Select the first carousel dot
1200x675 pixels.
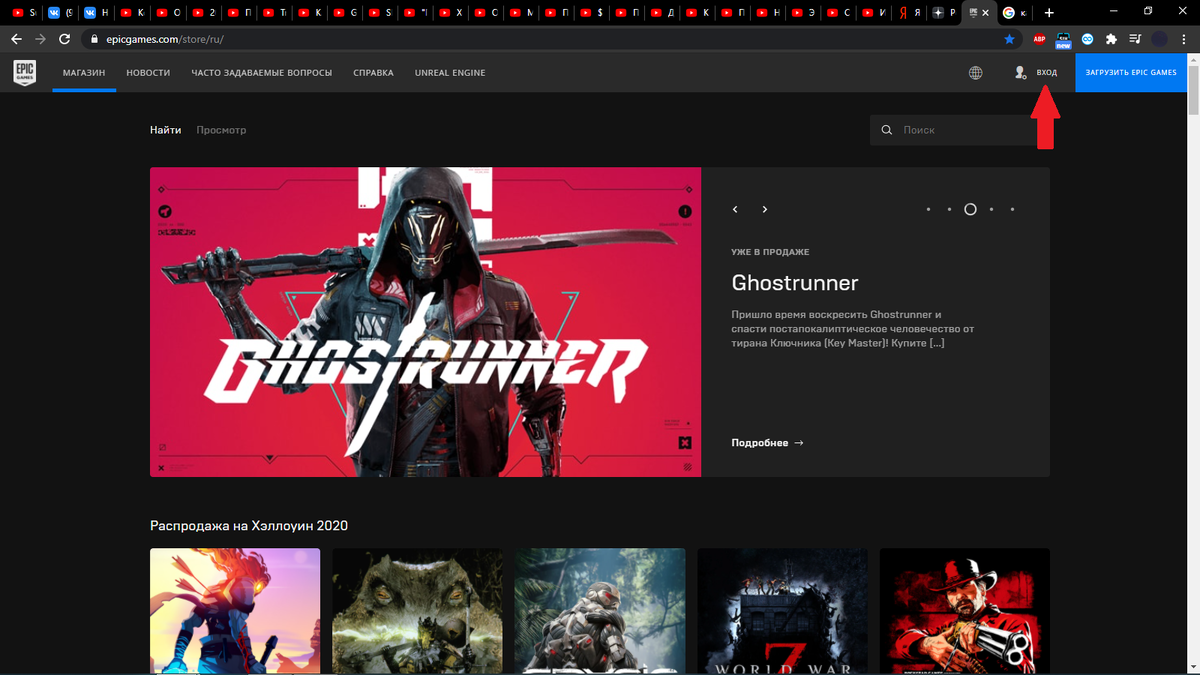click(928, 209)
